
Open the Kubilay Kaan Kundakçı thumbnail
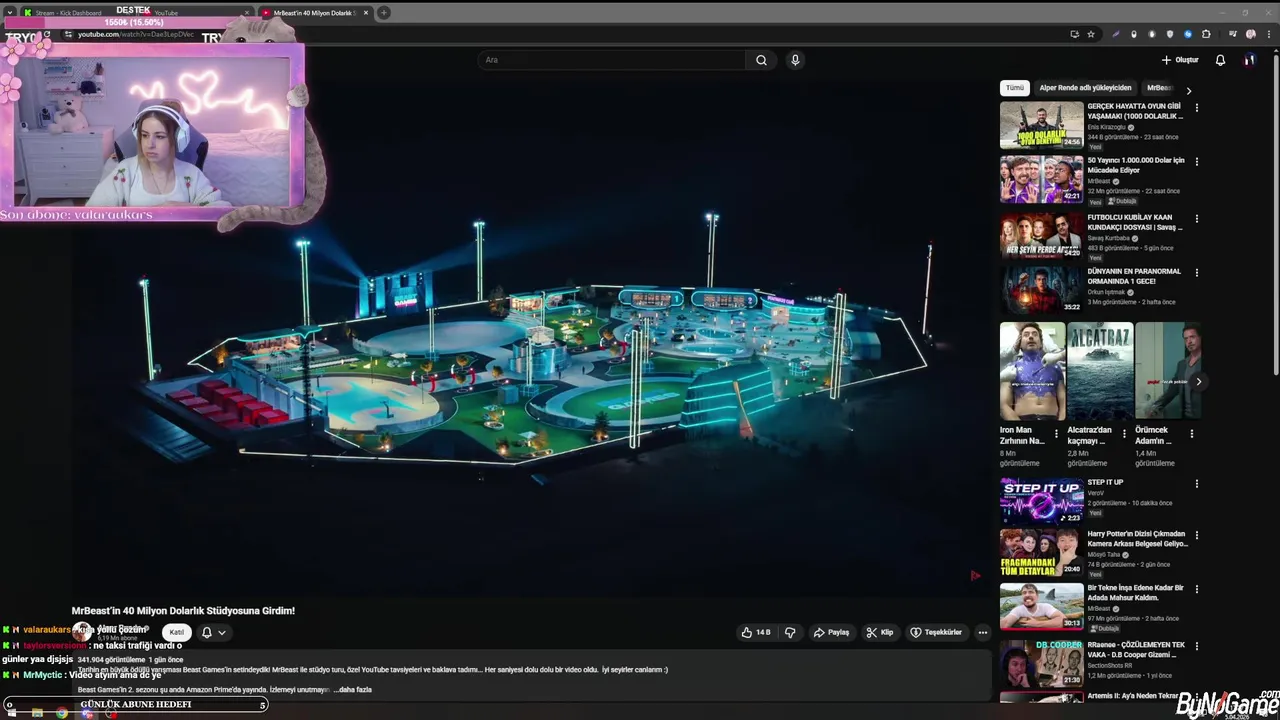[1041, 236]
